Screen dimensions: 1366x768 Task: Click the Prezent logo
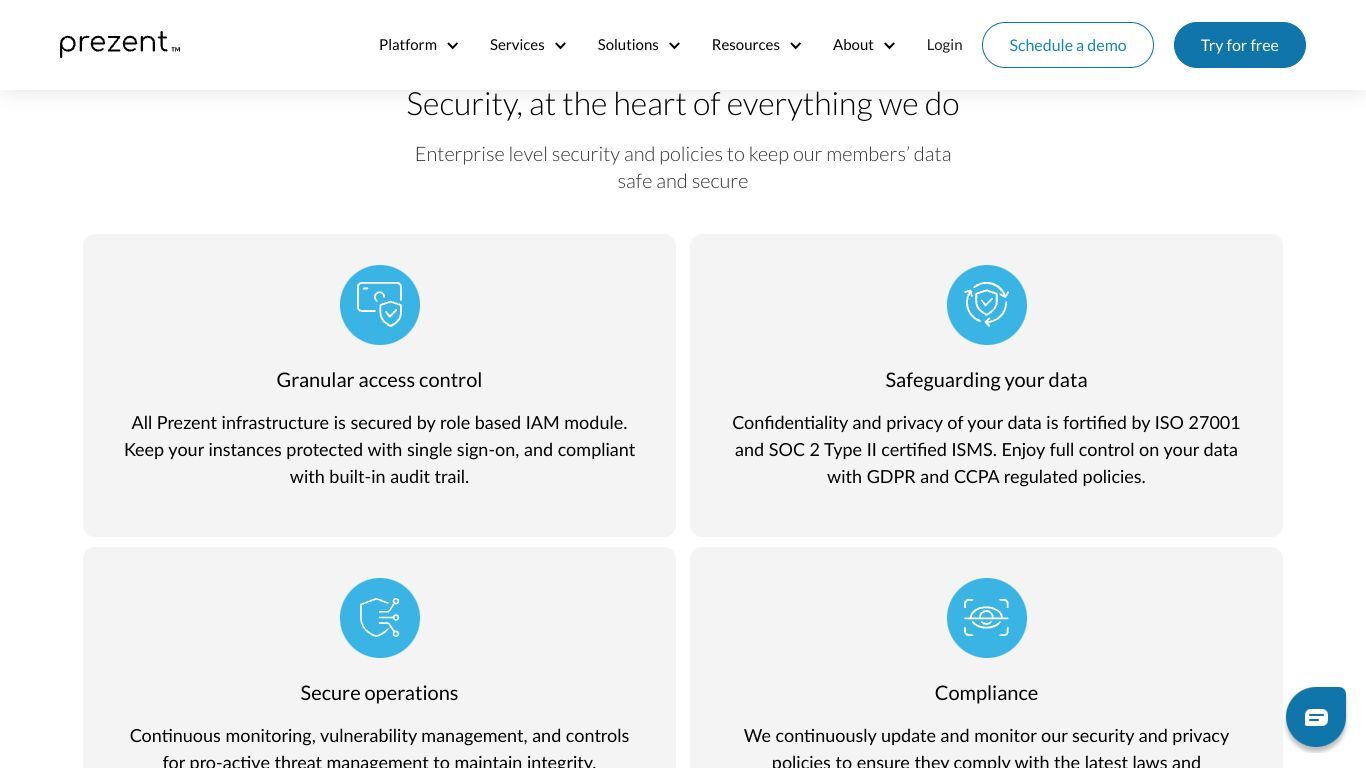(x=120, y=44)
